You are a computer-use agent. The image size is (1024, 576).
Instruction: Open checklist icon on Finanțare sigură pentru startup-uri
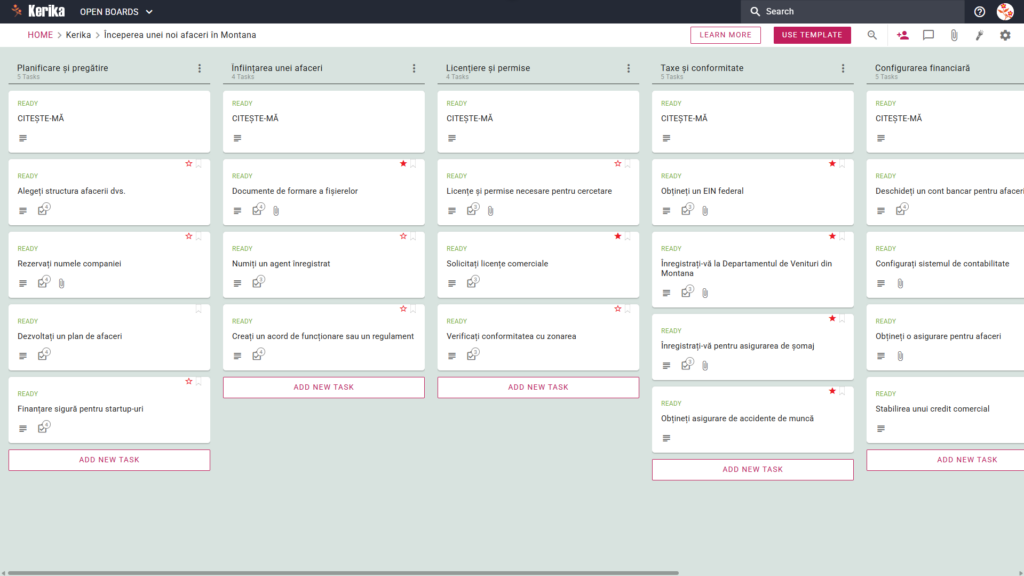(43, 427)
